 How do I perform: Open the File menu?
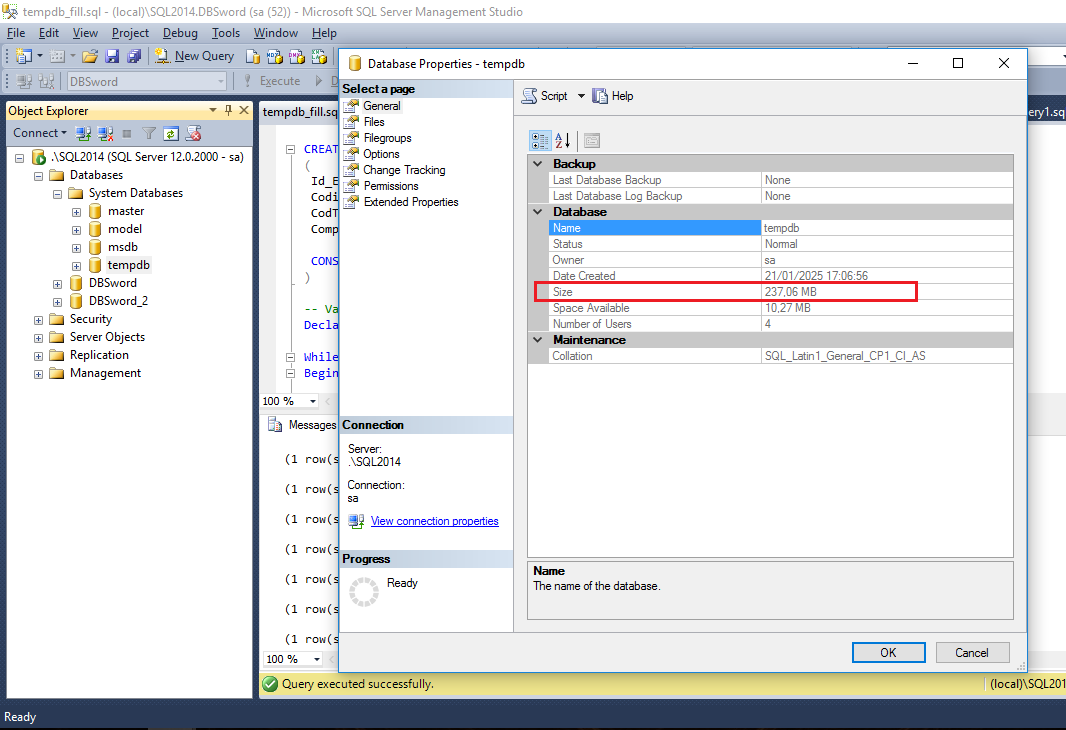(16, 33)
